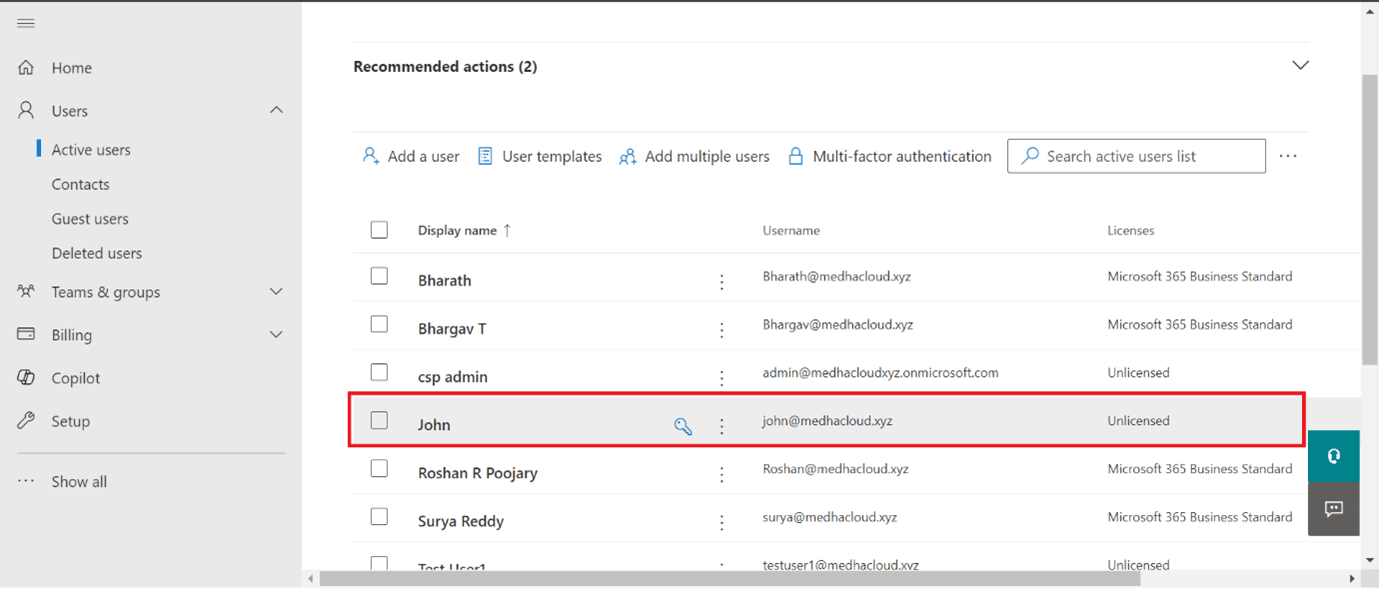Open the feedback panel icon
Screen dimensions: 1379x589
1333,509
